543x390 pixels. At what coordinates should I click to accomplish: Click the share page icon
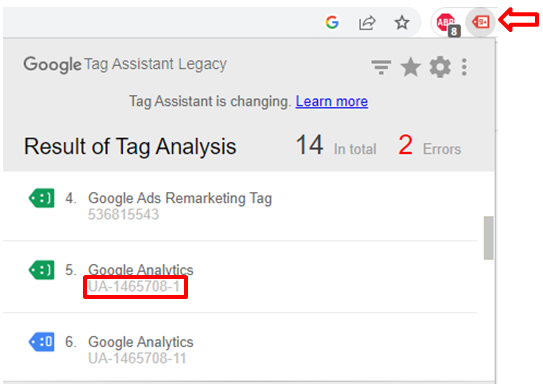click(367, 23)
